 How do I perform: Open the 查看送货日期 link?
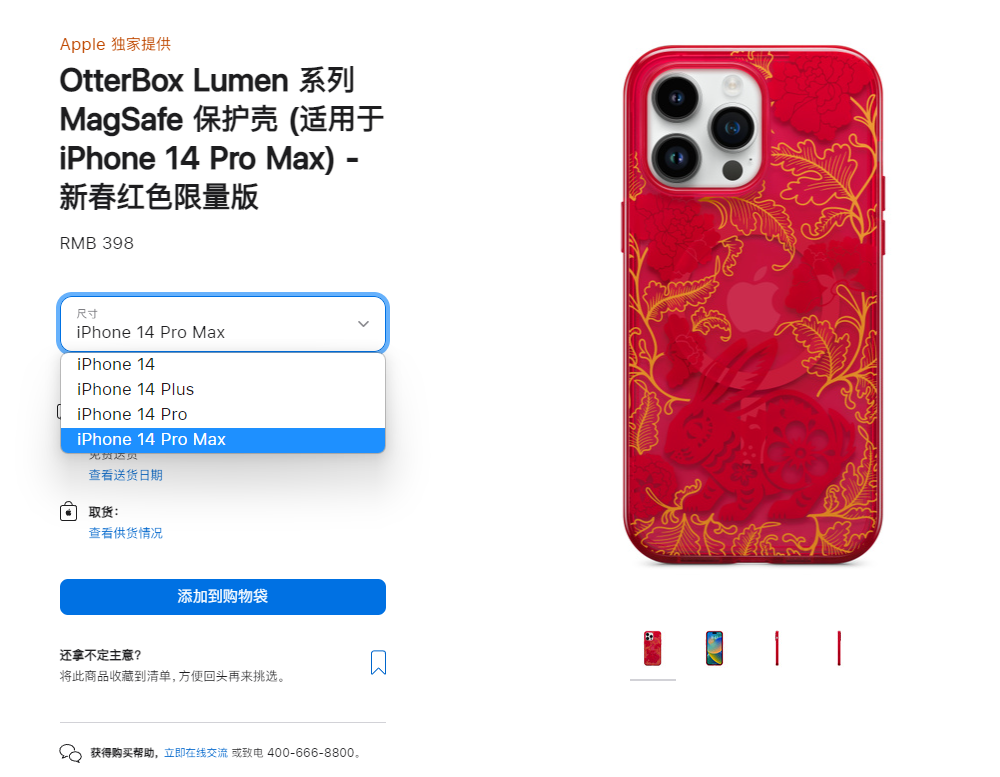126,475
